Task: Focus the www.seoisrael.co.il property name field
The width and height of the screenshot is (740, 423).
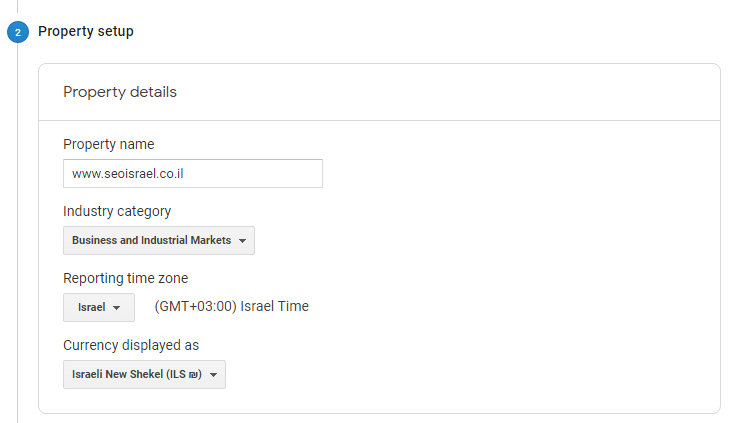Action: point(192,173)
